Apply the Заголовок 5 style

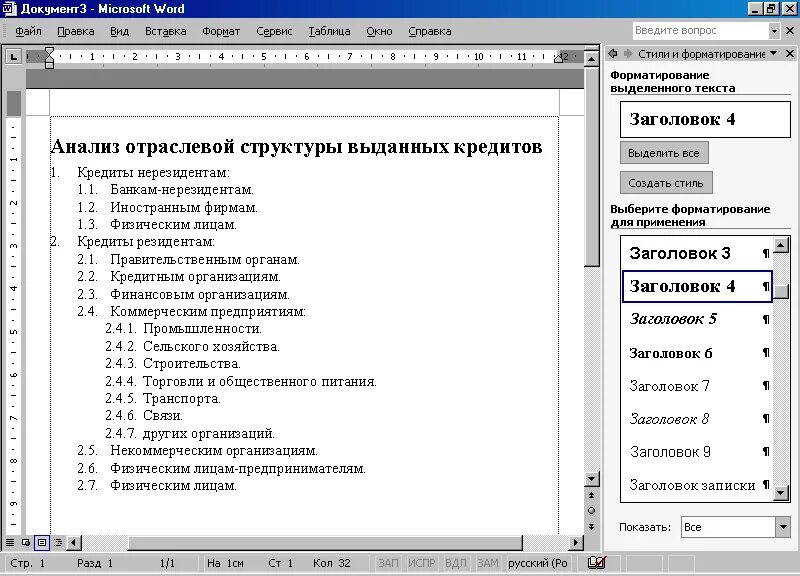coord(697,319)
